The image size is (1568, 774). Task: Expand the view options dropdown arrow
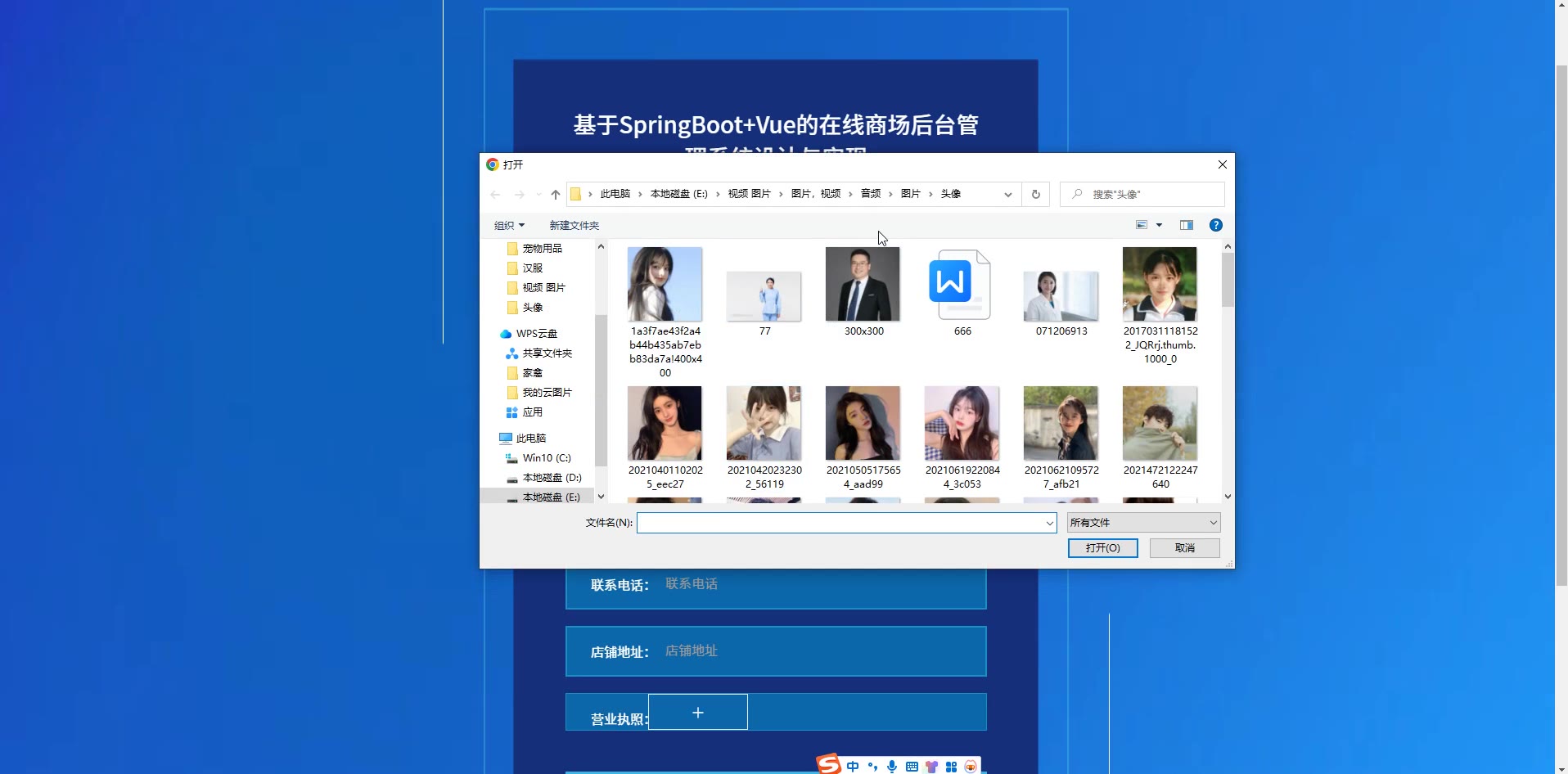pos(1159,225)
